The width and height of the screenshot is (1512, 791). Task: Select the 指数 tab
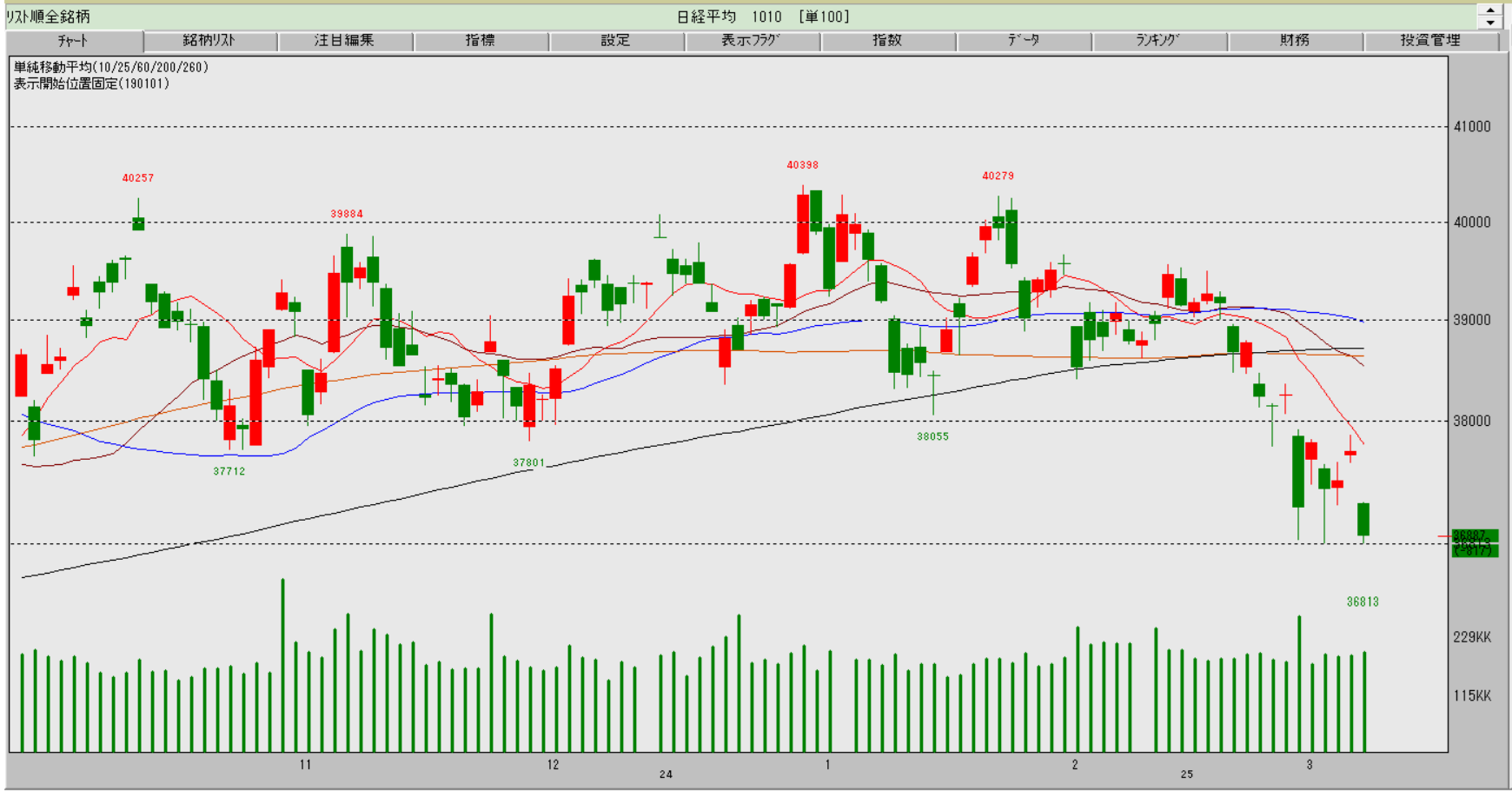[x=887, y=41]
